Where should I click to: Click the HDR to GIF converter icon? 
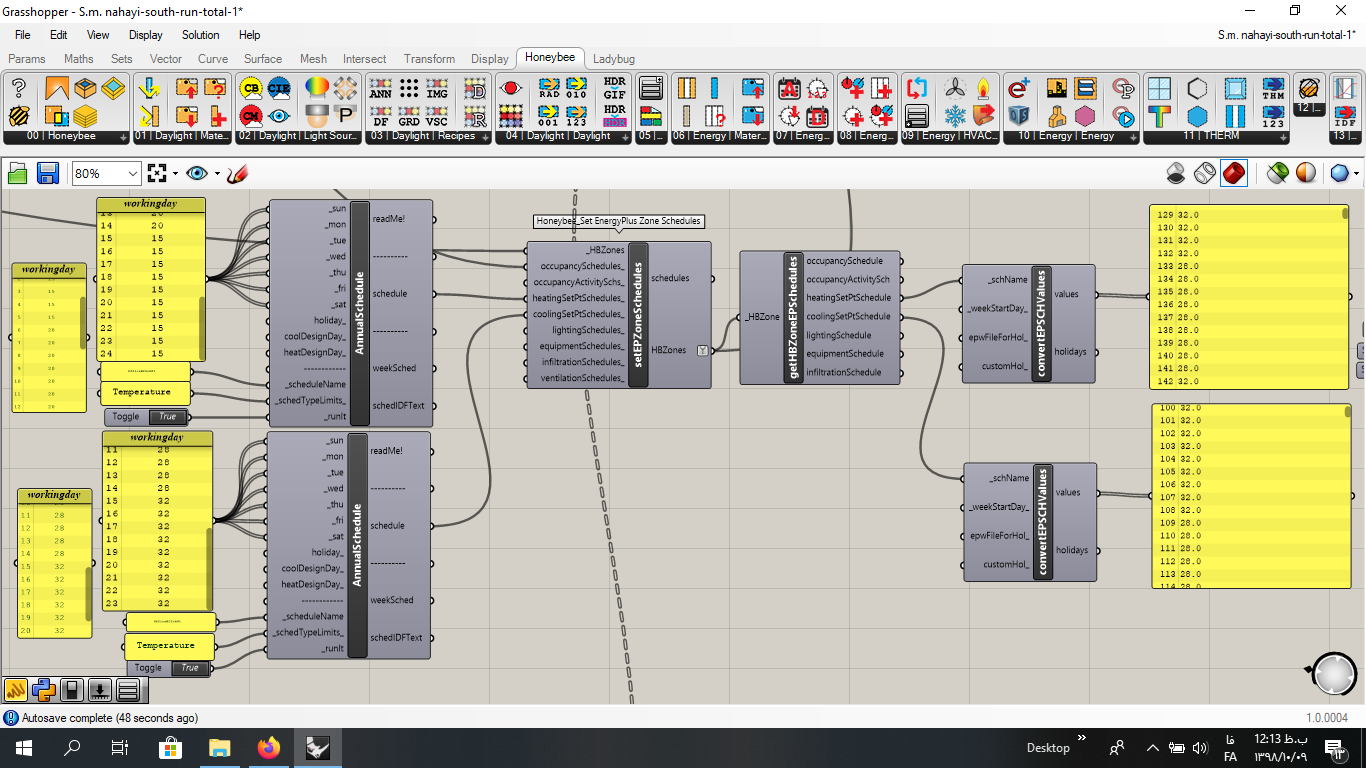(x=615, y=88)
